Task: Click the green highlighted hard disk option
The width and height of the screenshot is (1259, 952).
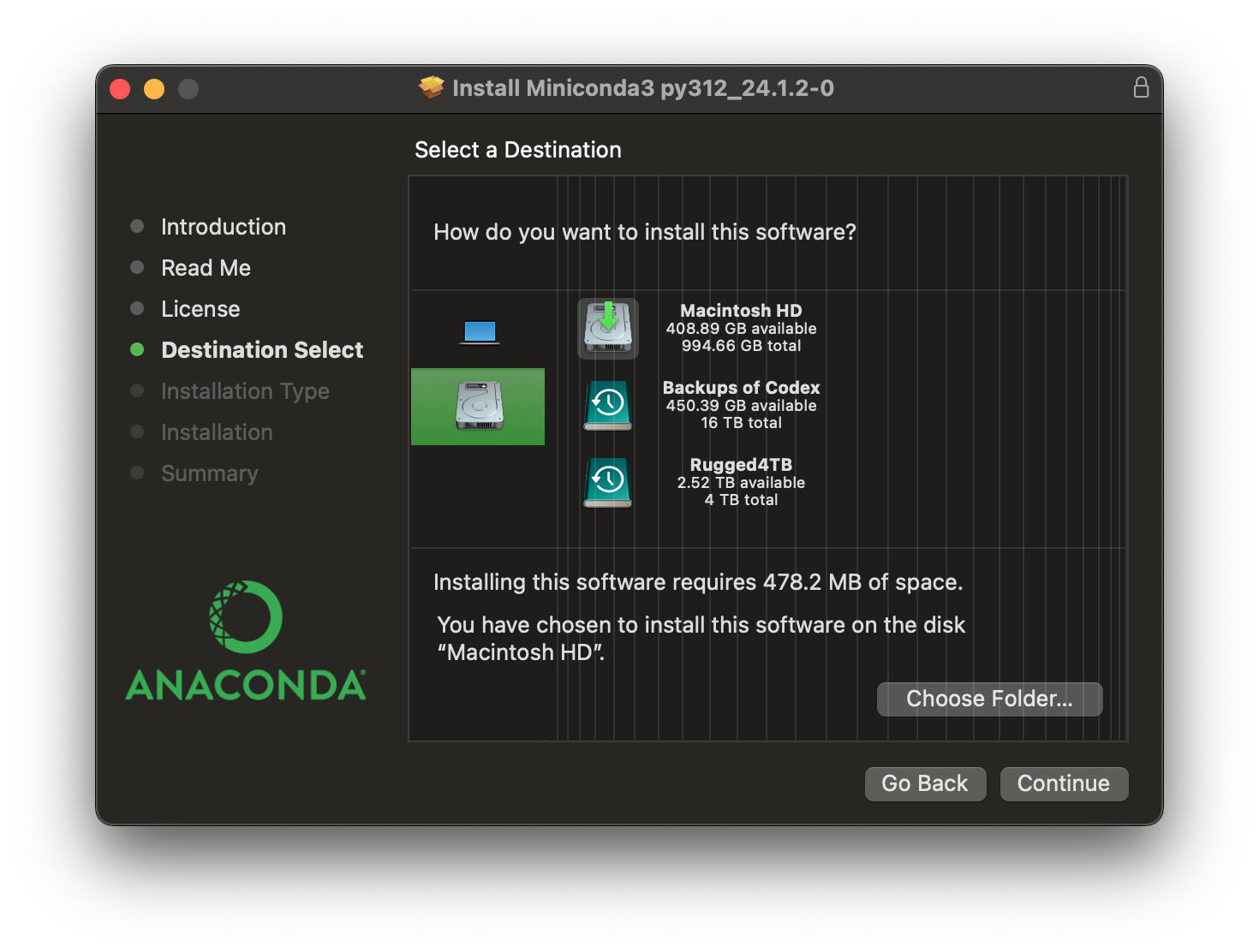Action: point(478,407)
